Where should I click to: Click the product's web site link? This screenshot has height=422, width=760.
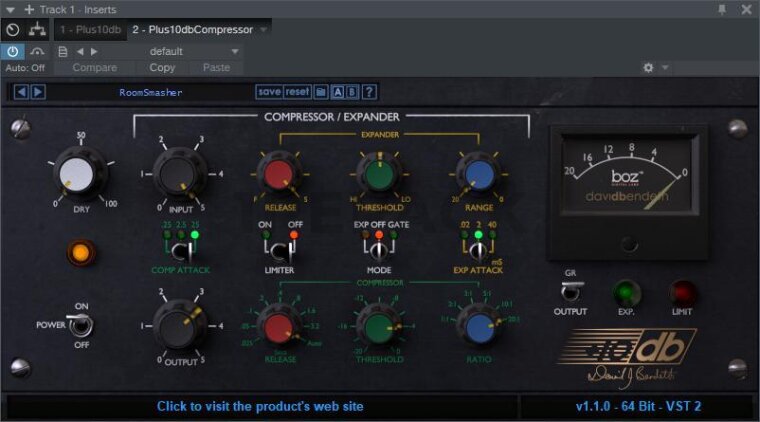click(x=260, y=407)
